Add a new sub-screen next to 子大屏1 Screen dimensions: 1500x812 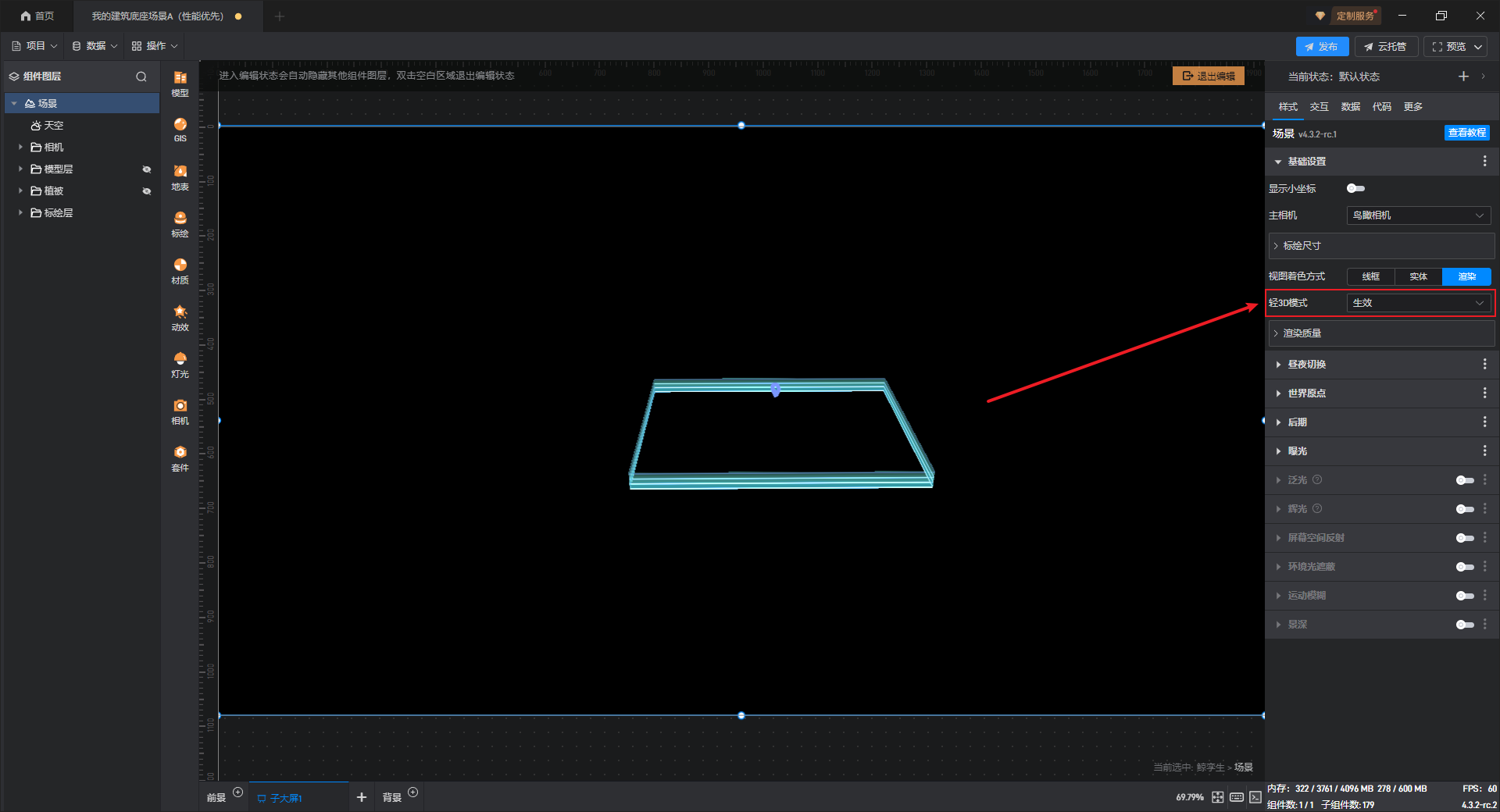(x=361, y=797)
